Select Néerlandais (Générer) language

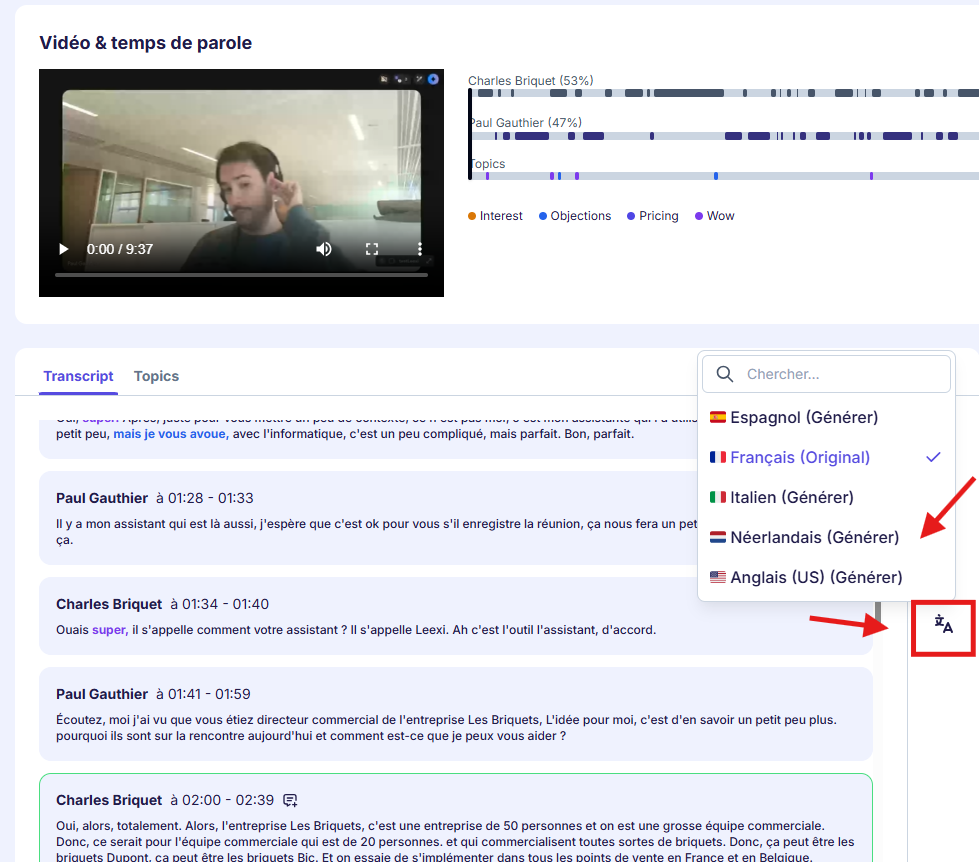coord(826,537)
